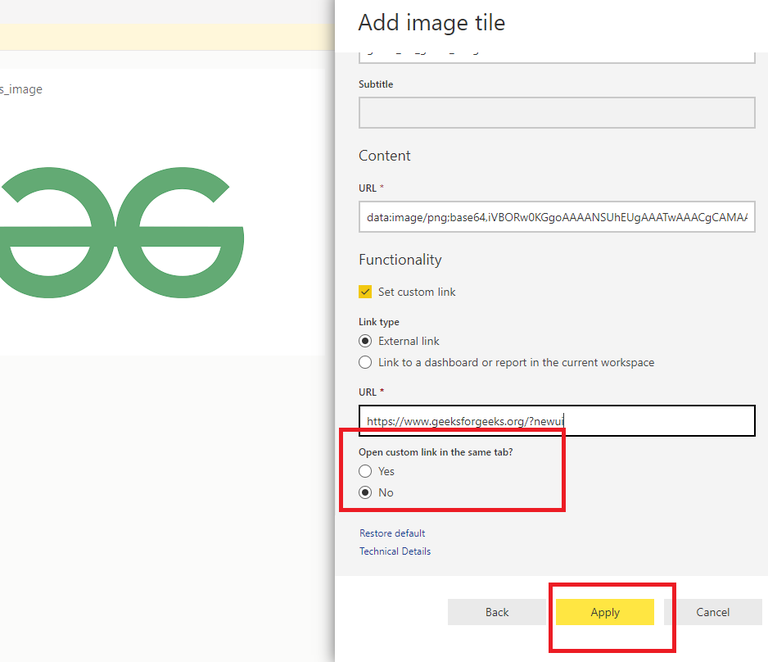Cancel adding the image tile
Screen dimensions: 768x662
(x=713, y=612)
